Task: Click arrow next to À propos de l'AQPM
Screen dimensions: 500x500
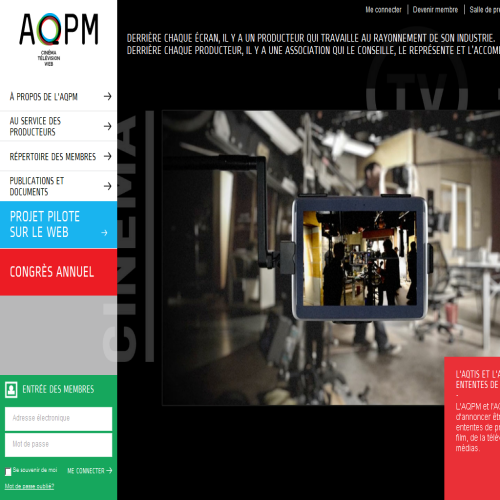Action: (x=107, y=97)
